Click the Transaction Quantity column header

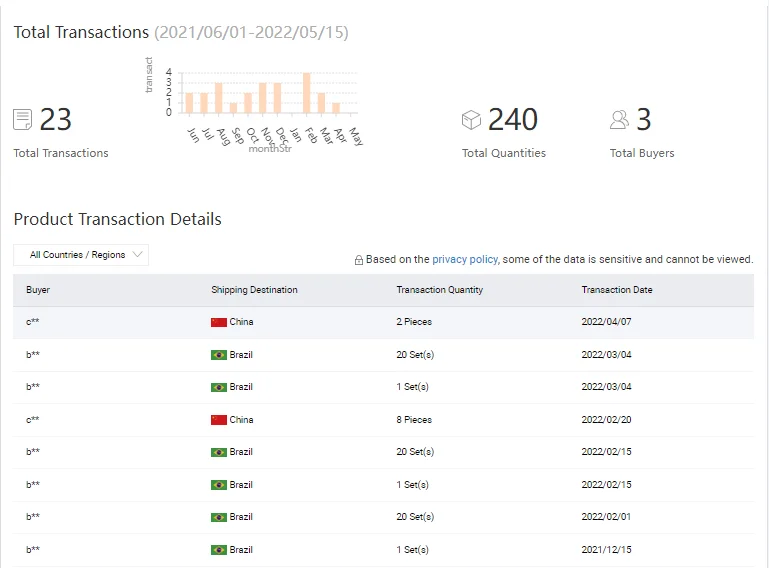pyautogui.click(x=439, y=290)
